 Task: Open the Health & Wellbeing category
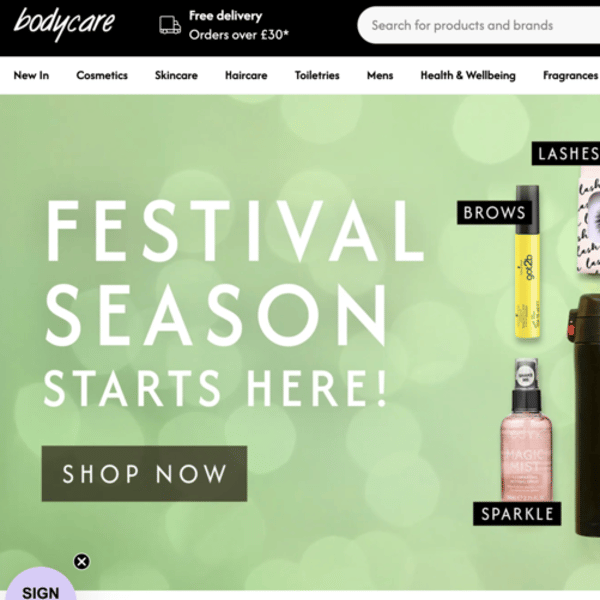click(x=468, y=75)
